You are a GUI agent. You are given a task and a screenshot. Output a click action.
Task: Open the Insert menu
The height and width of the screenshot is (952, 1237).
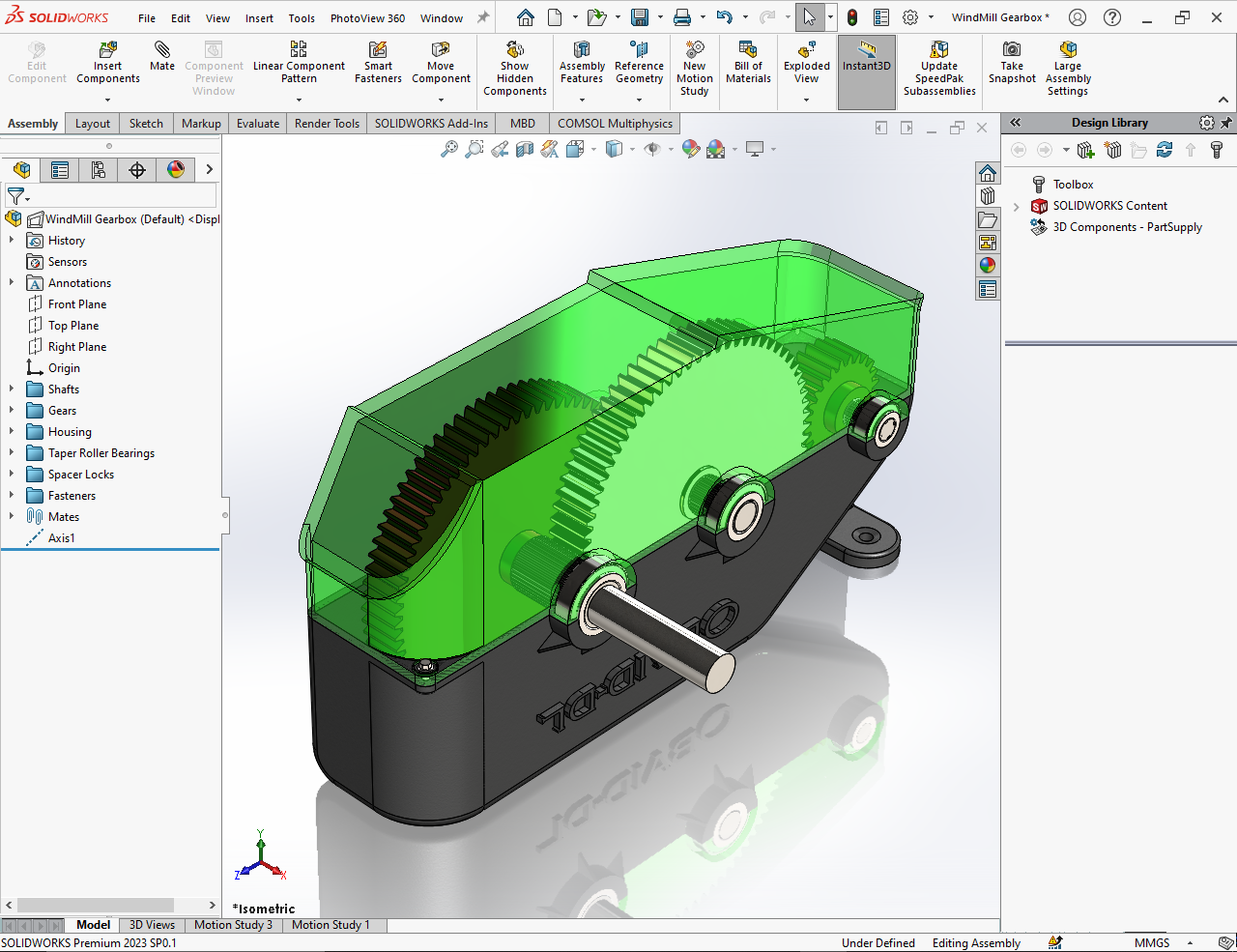(x=259, y=18)
